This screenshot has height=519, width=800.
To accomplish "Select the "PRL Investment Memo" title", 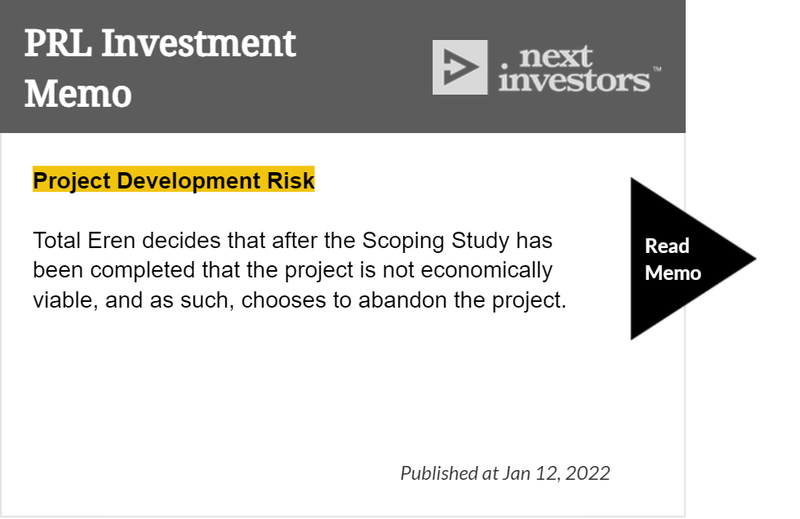I will click(160, 68).
